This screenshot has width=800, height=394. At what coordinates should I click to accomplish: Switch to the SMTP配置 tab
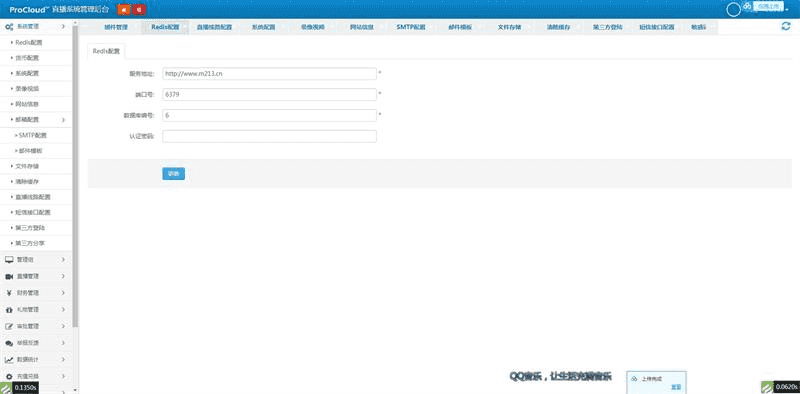pyautogui.click(x=411, y=28)
